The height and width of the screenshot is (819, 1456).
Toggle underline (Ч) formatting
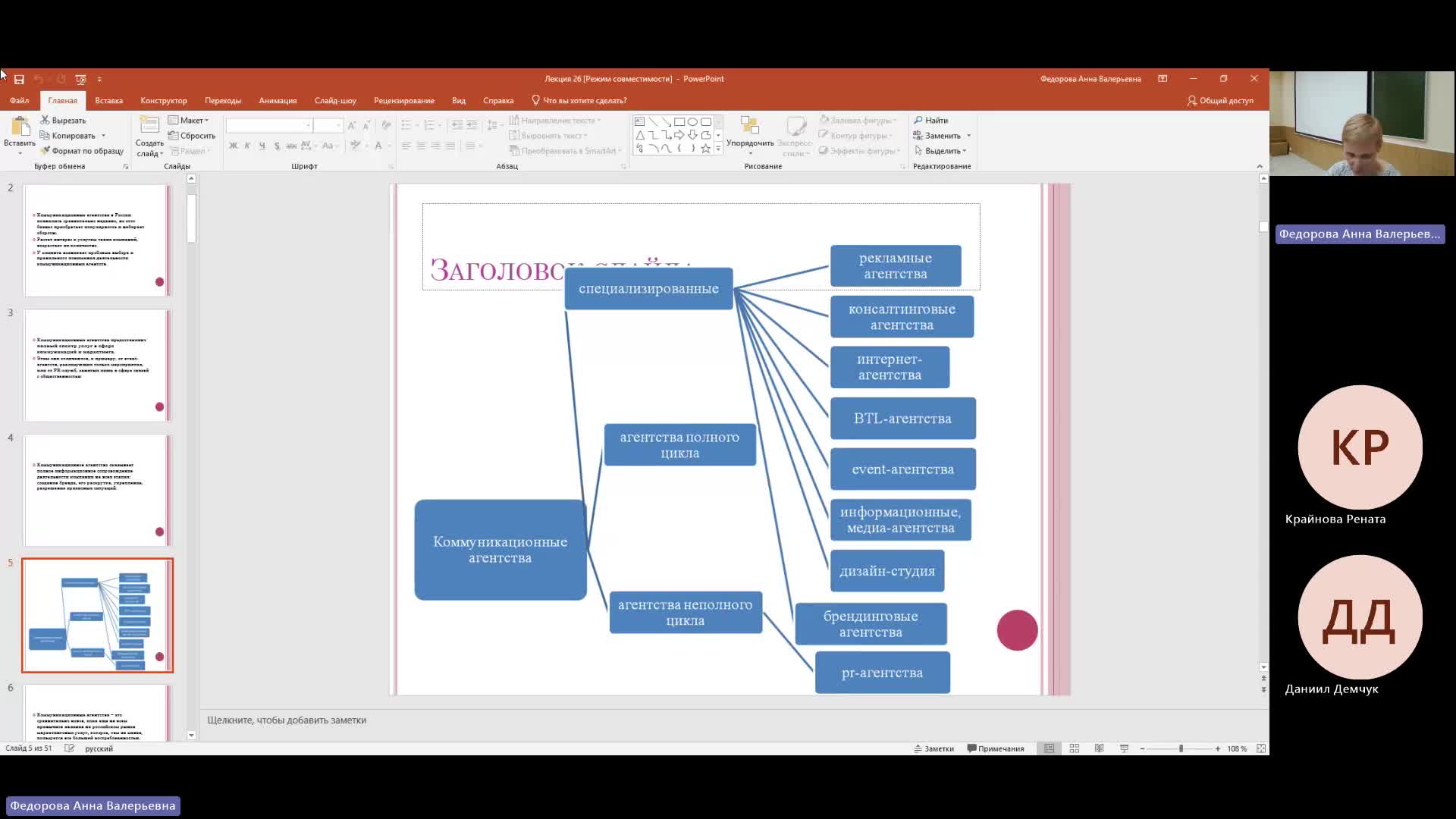[x=262, y=146]
